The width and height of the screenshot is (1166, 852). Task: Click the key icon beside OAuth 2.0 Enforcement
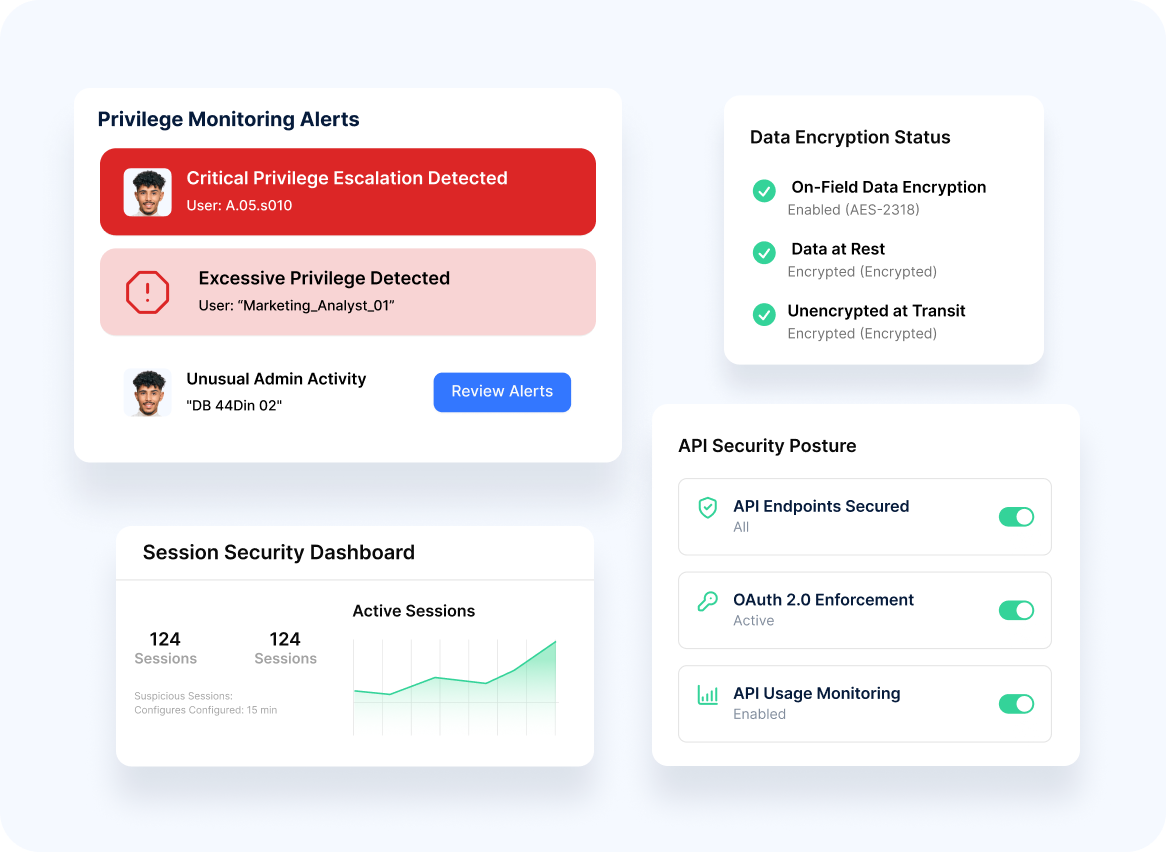pos(708,602)
